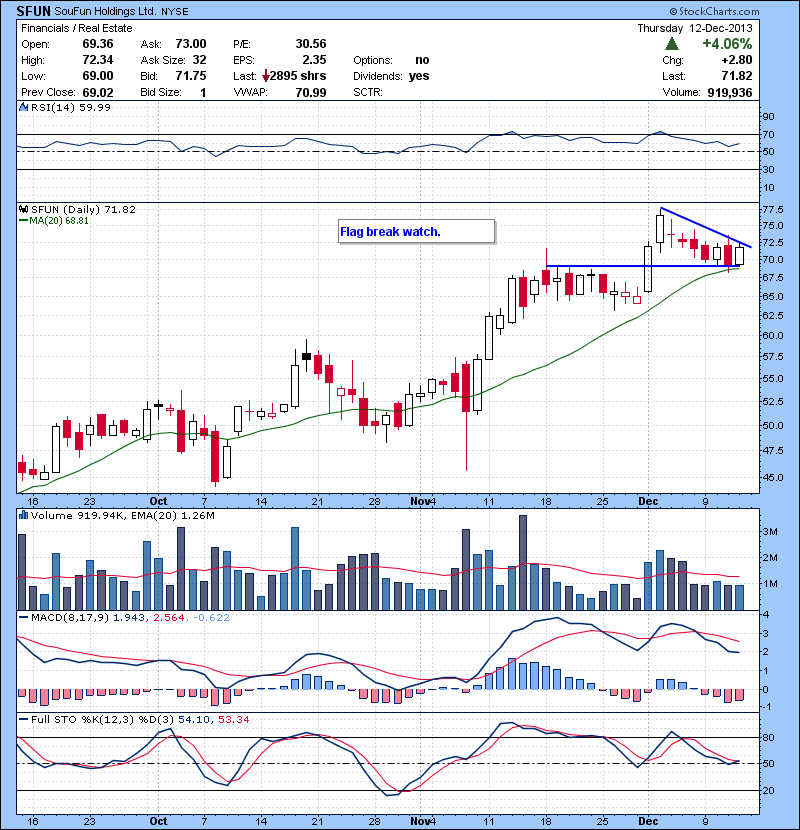Select the Financials / Real Estate sector text

pyautogui.click(x=77, y=28)
